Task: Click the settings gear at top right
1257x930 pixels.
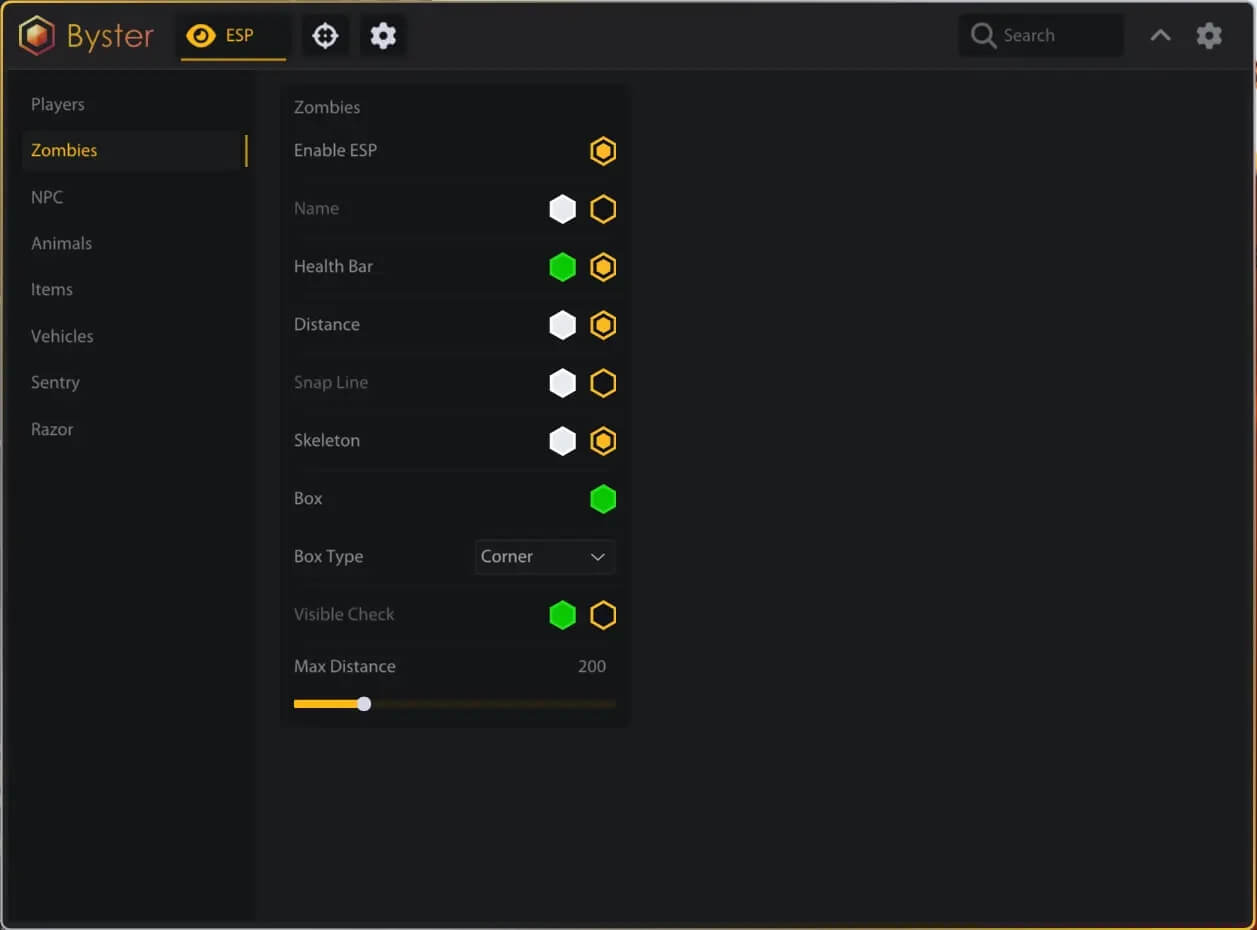Action: [1209, 36]
